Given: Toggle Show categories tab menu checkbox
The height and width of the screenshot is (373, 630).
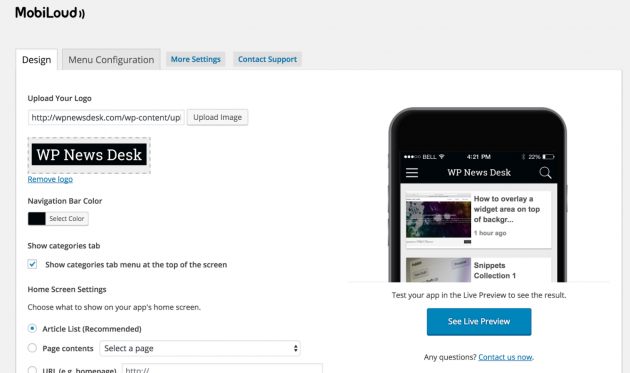Looking at the screenshot, I should pos(33,264).
